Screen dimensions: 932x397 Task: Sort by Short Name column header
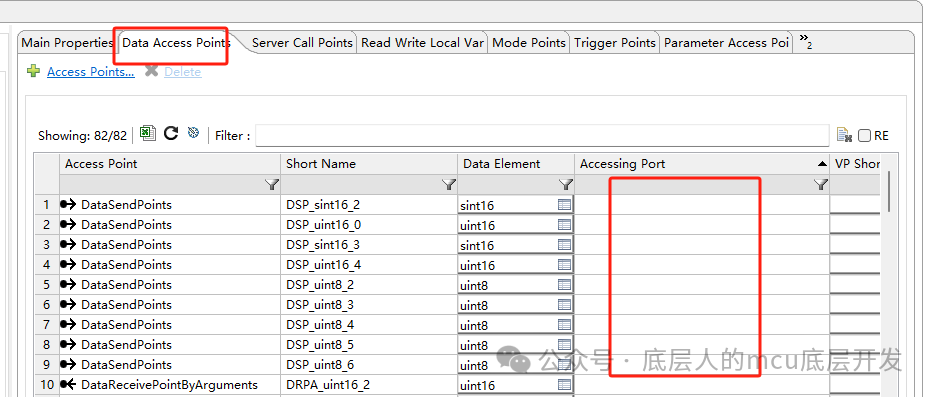(x=369, y=164)
